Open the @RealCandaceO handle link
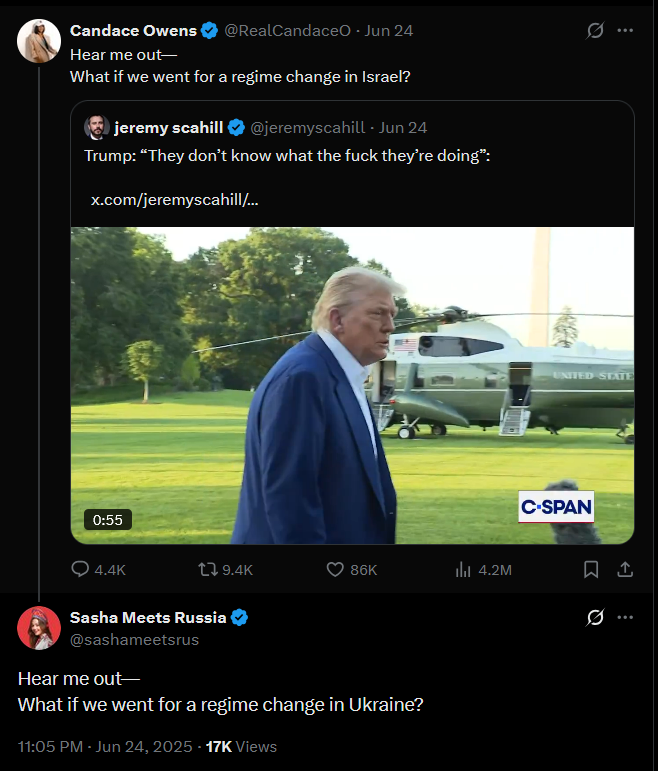The image size is (658, 771). 287,30
